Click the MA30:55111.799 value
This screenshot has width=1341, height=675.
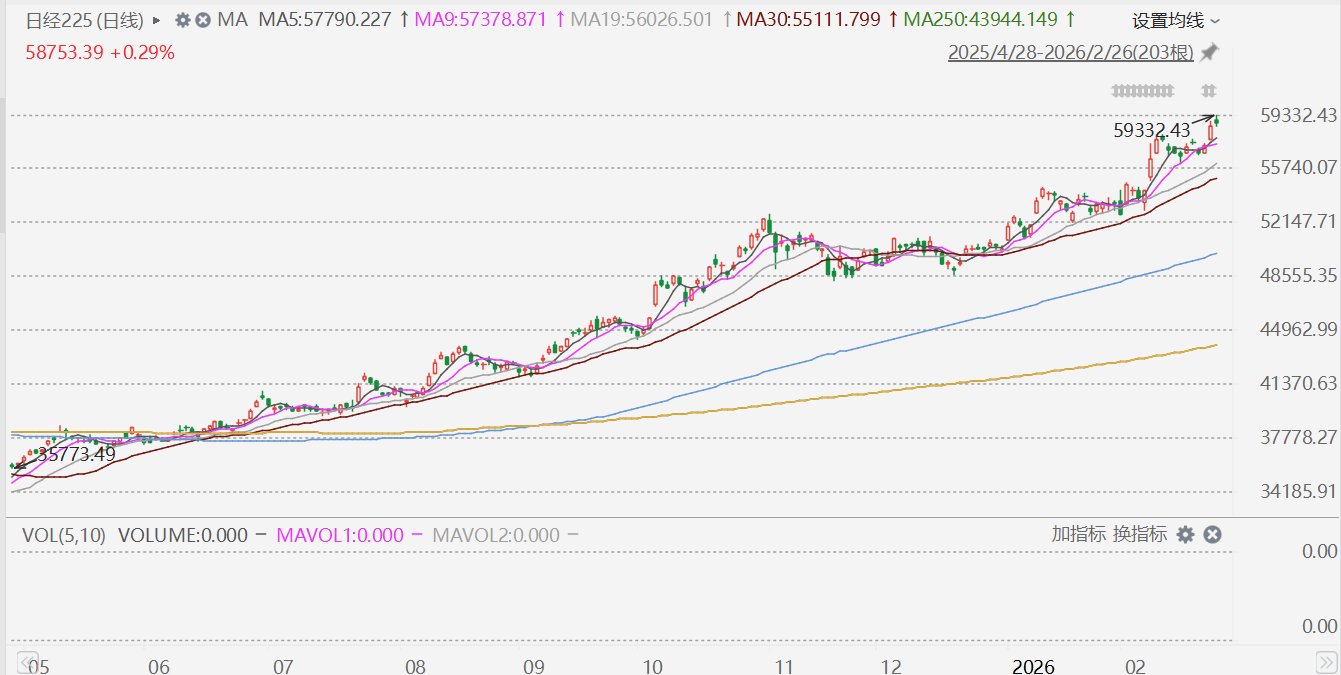(808, 20)
